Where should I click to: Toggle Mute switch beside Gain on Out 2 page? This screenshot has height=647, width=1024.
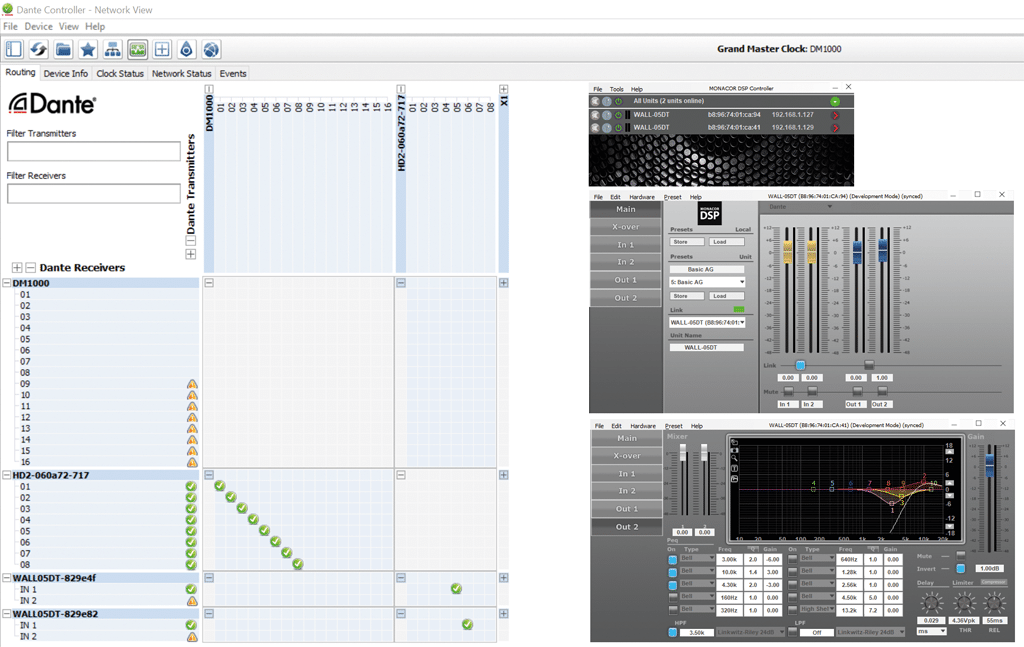click(960, 556)
